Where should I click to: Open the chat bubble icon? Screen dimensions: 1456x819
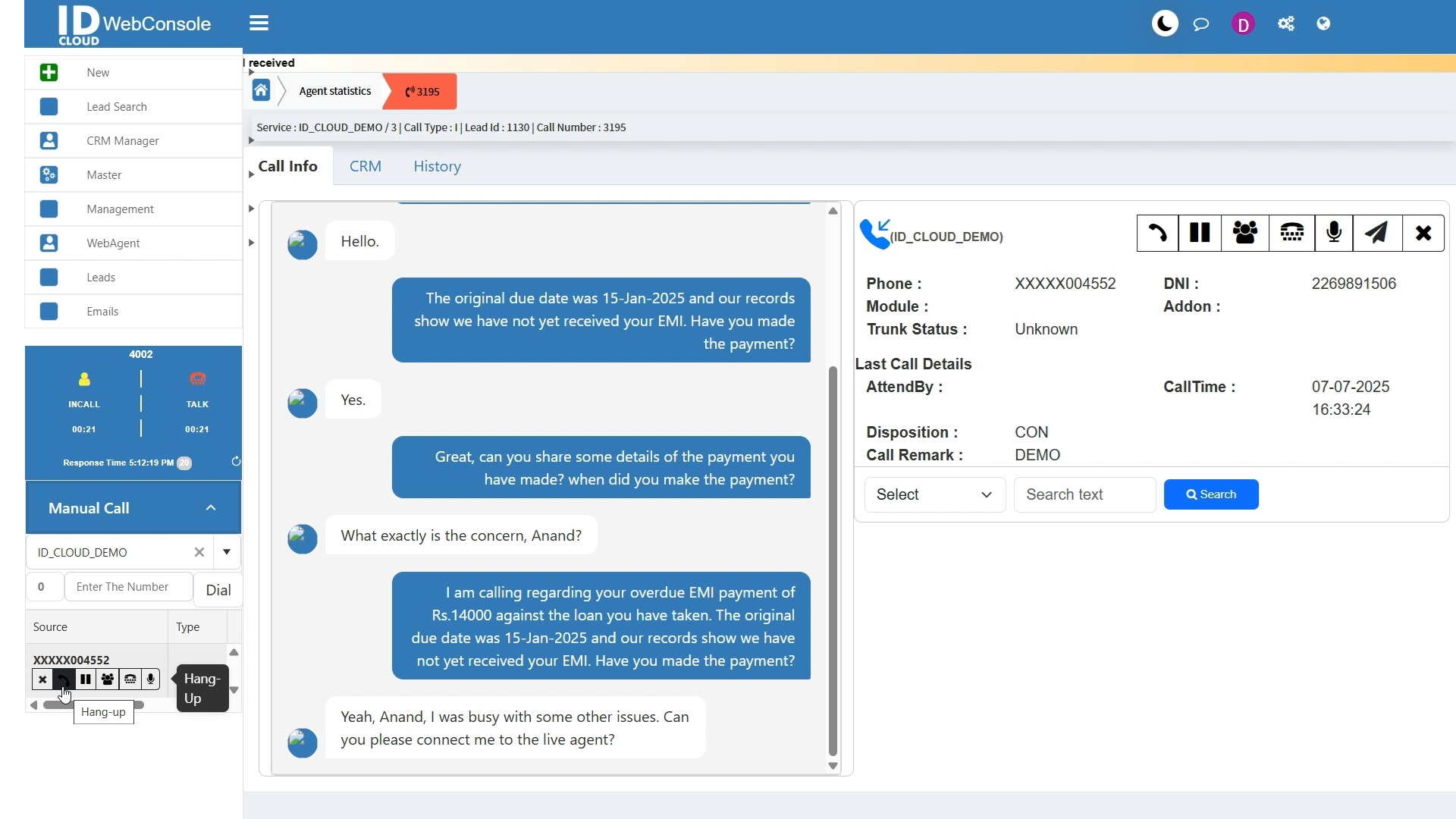(x=1201, y=24)
